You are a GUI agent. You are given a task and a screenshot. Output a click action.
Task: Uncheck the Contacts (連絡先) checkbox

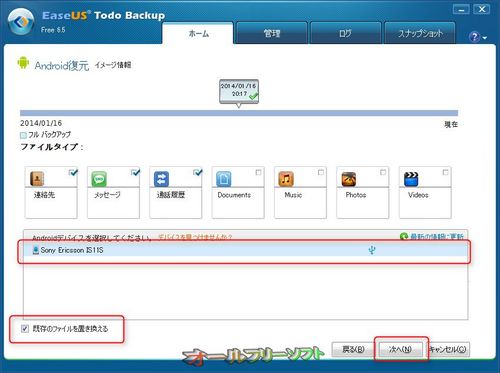(x=73, y=172)
